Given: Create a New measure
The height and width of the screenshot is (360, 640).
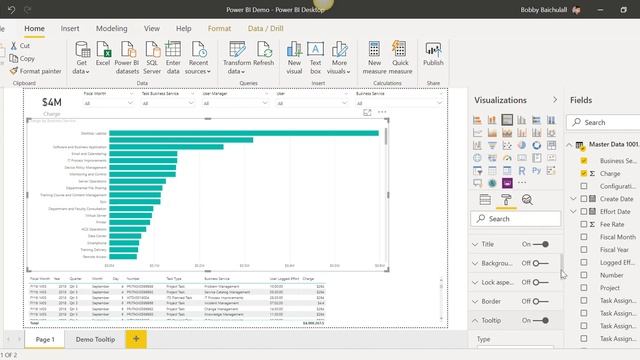Looking at the screenshot, I should pyautogui.click(x=374, y=58).
